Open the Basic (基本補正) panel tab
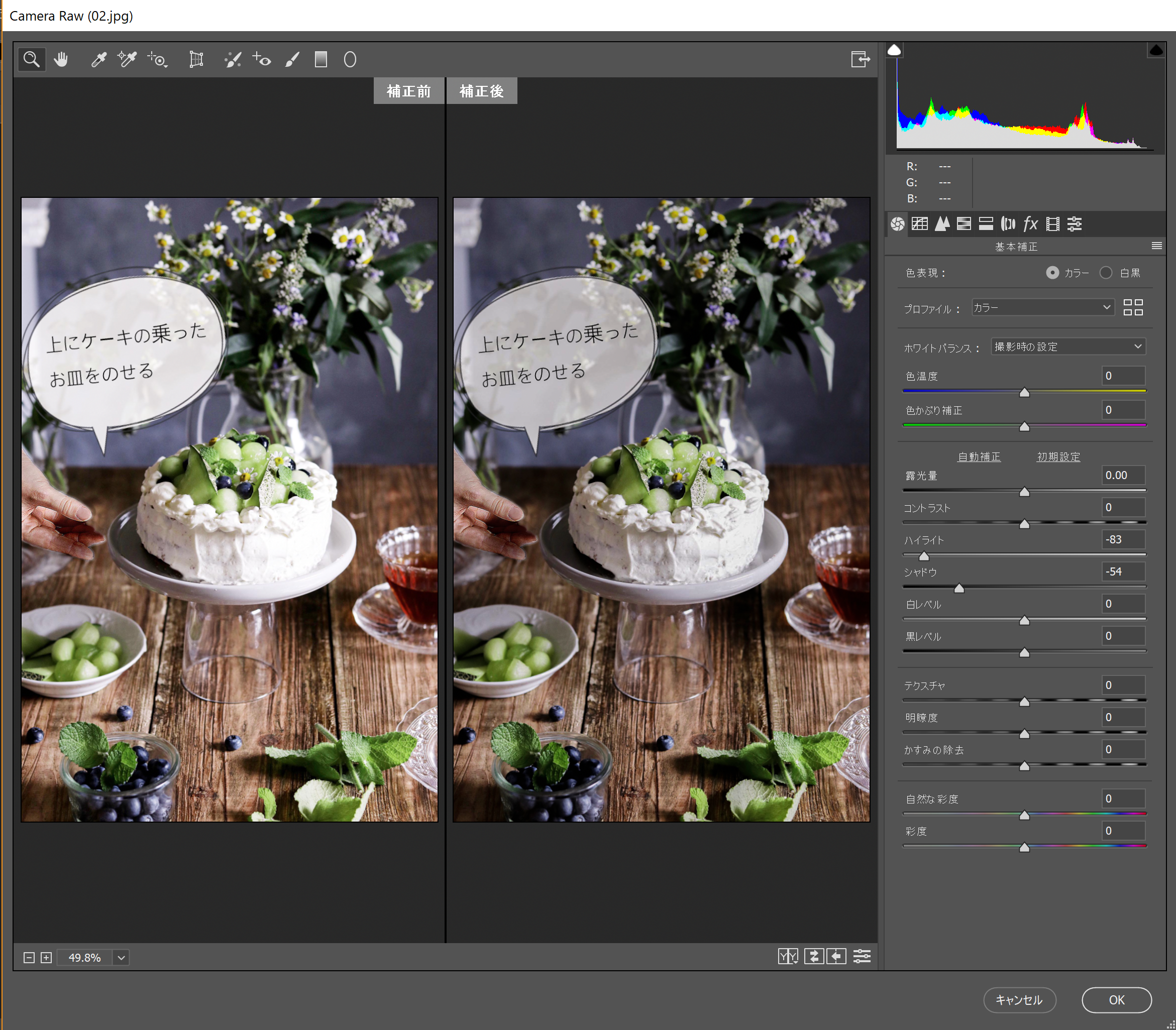This screenshot has height=1030, width=1176. pos(897,224)
